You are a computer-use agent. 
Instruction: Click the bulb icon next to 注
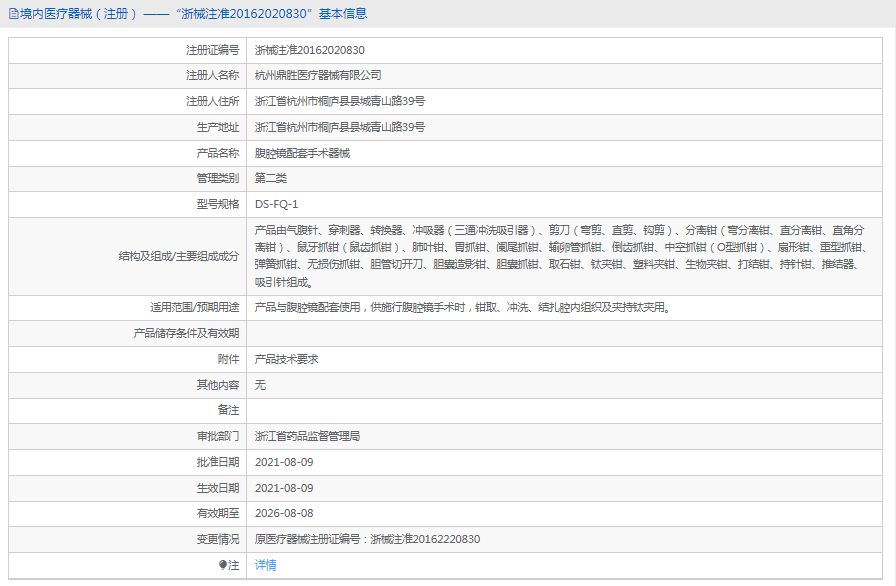click(223, 565)
